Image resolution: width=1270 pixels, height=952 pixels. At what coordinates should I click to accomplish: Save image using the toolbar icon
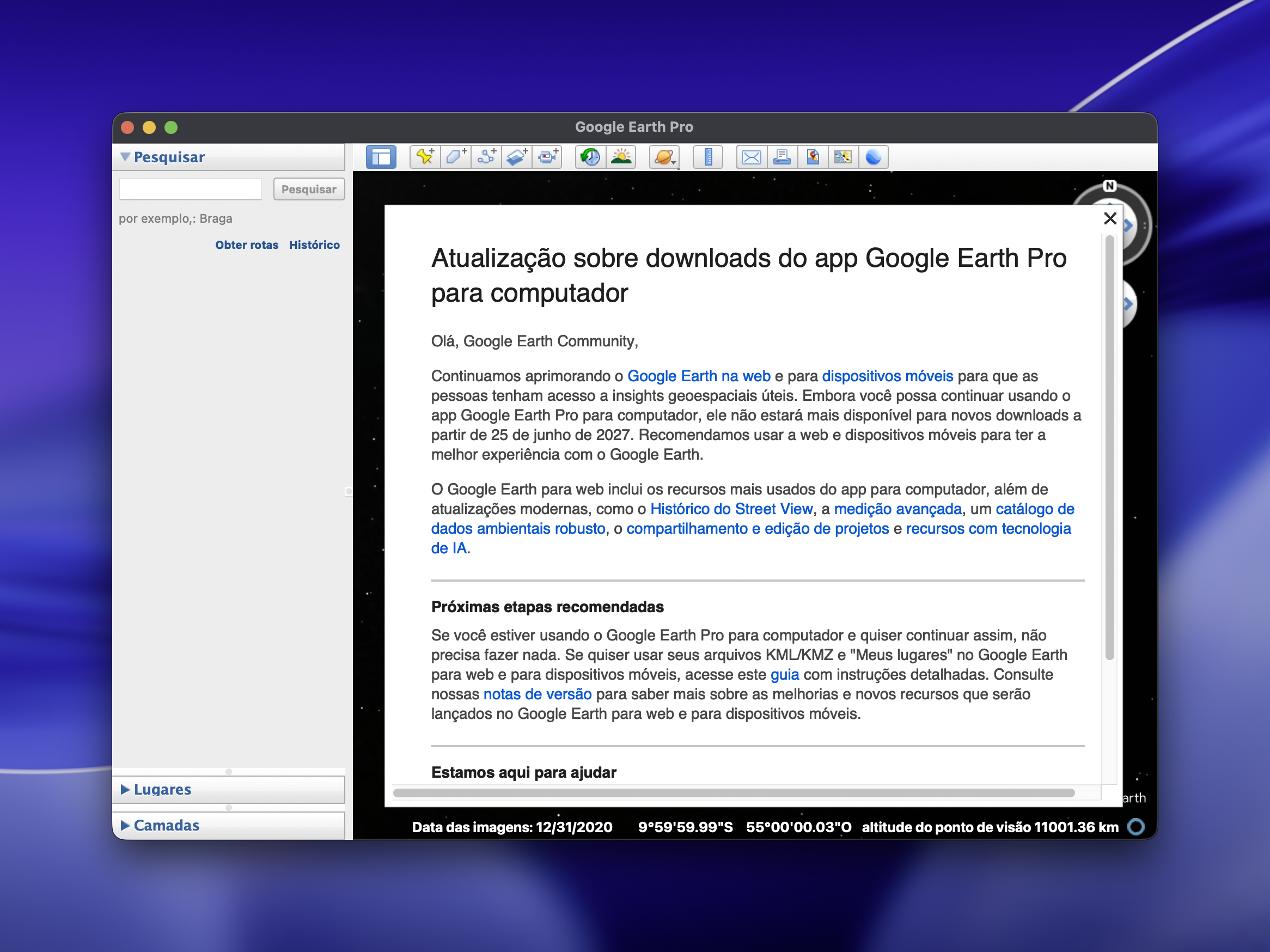[813, 157]
